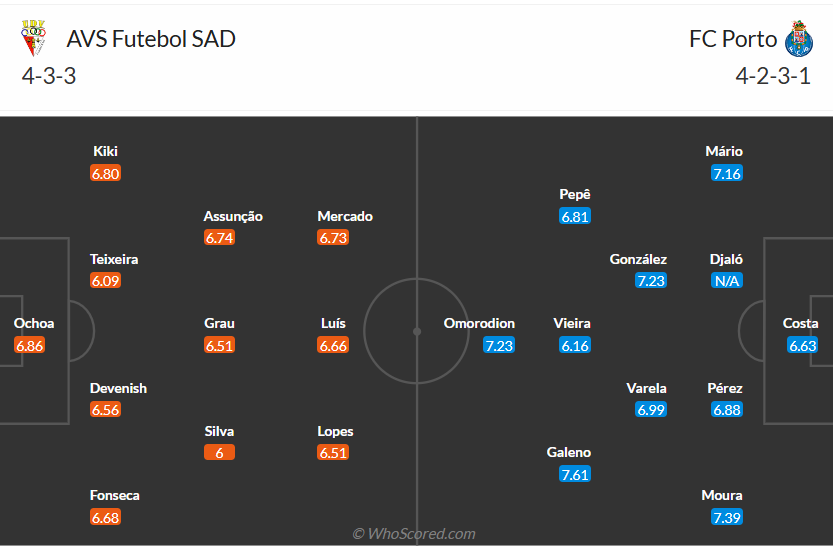Click Vieira's 6.16 rating badge

tap(575, 345)
